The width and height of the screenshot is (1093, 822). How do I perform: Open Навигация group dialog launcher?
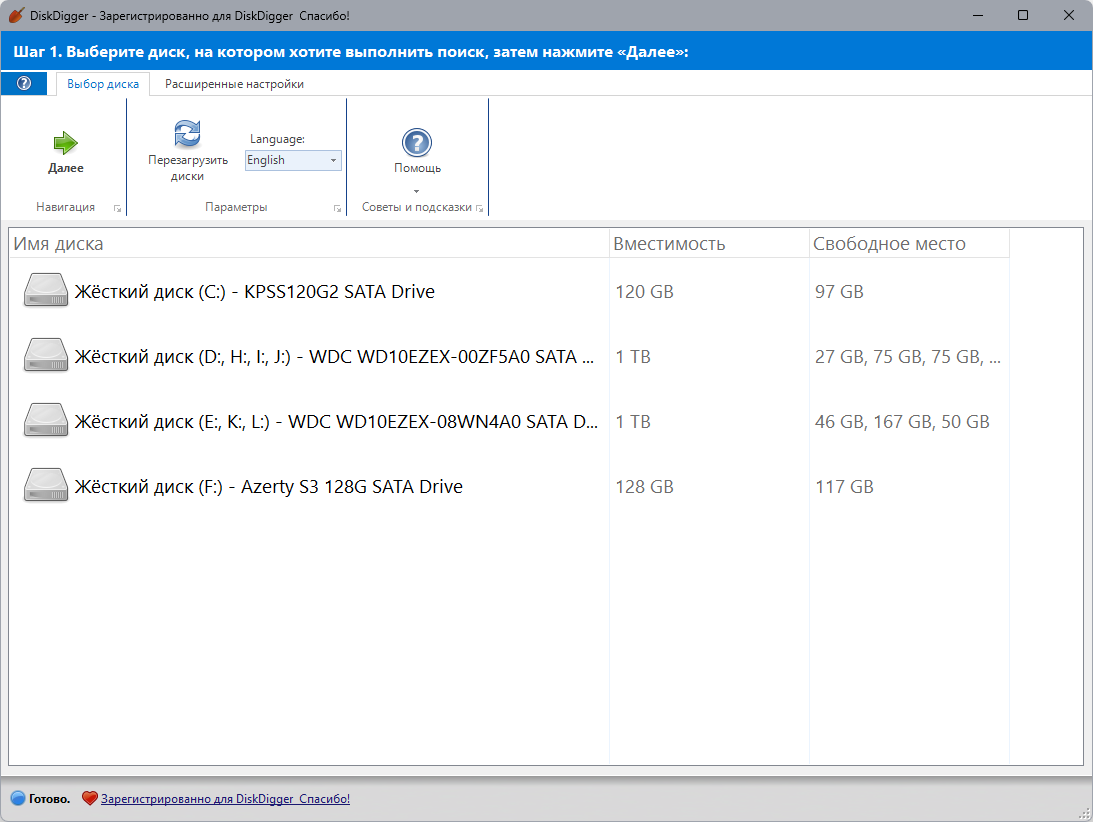point(117,208)
